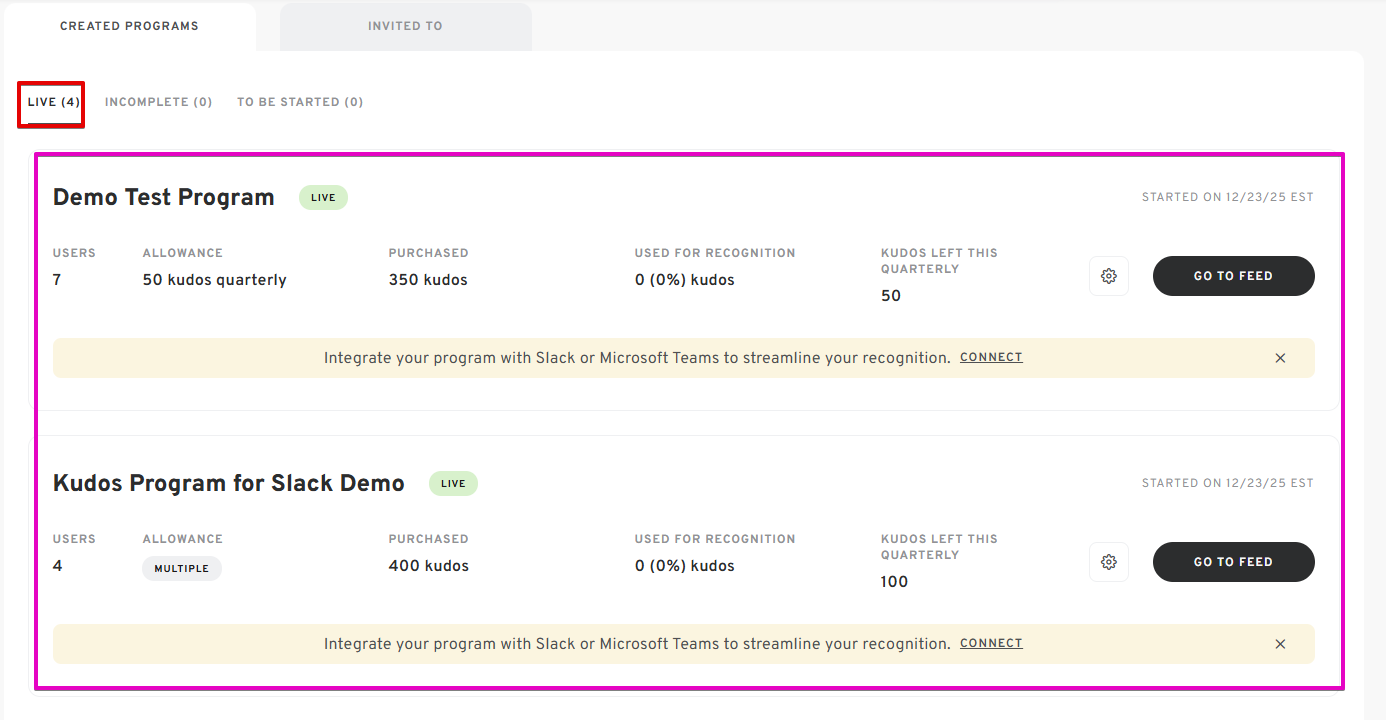Close integration banner under Kudos Program for Slack Demo
1386x720 pixels.
coord(1280,644)
